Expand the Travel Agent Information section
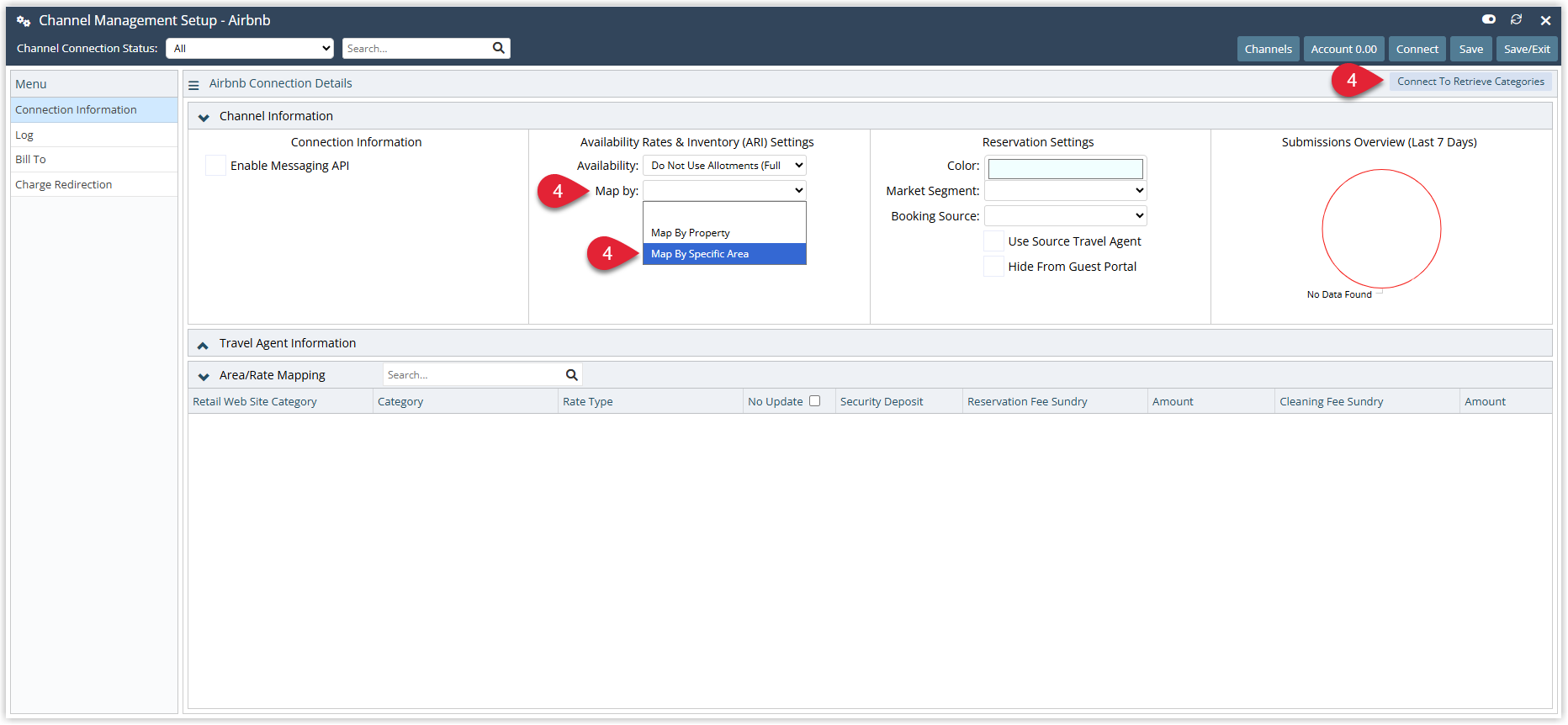1568x725 pixels. [x=203, y=344]
